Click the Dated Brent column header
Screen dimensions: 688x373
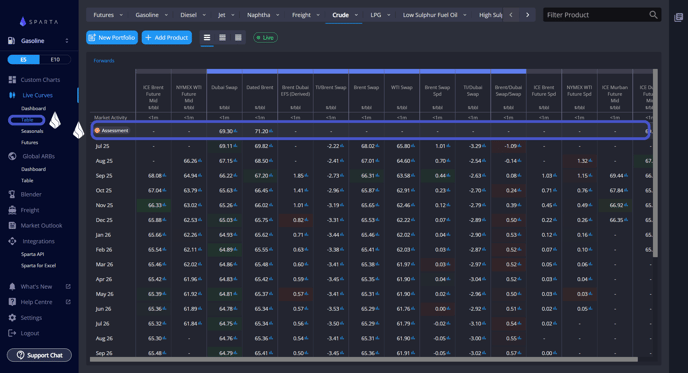click(260, 87)
